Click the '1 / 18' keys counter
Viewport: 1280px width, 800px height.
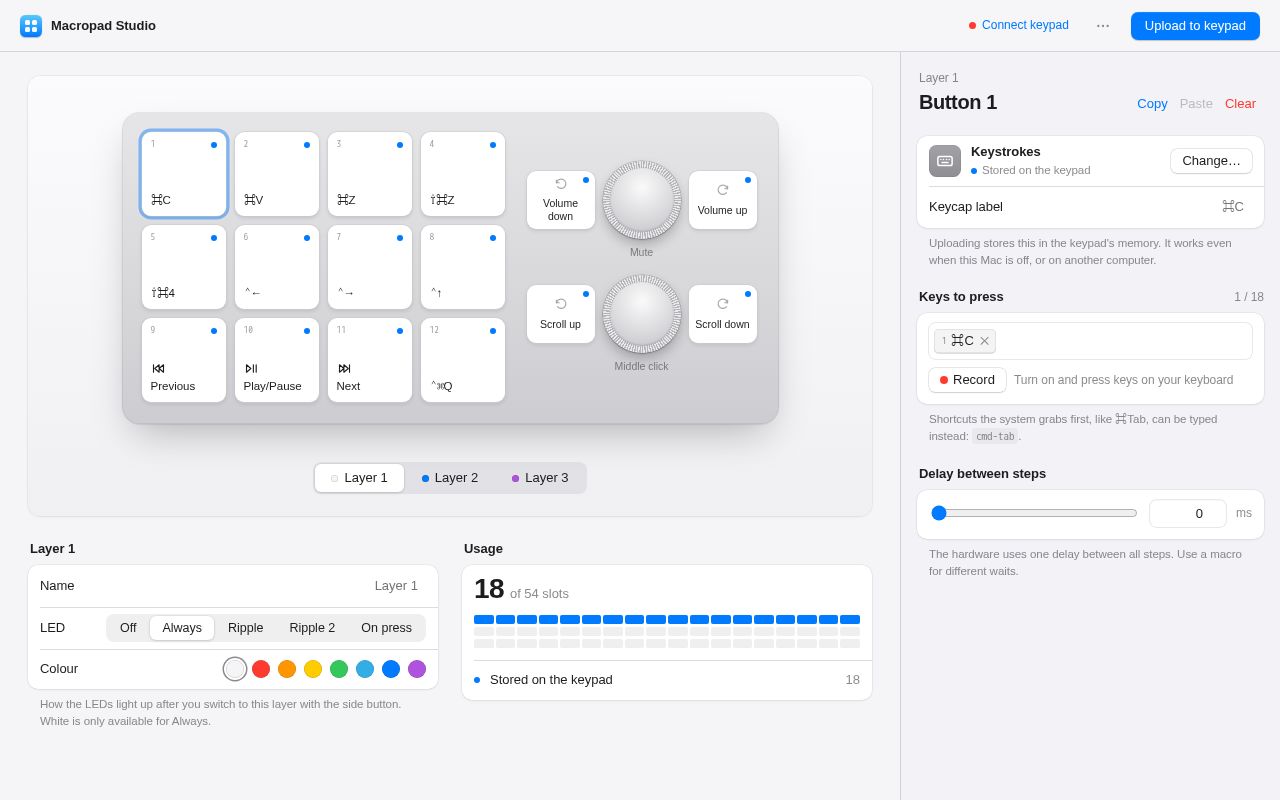click(1249, 297)
